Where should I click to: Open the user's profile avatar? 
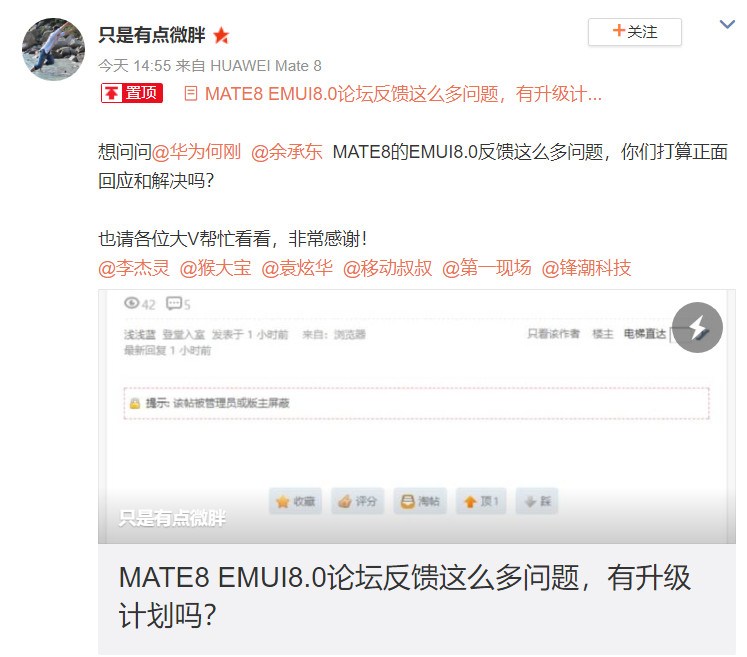[x=53, y=49]
